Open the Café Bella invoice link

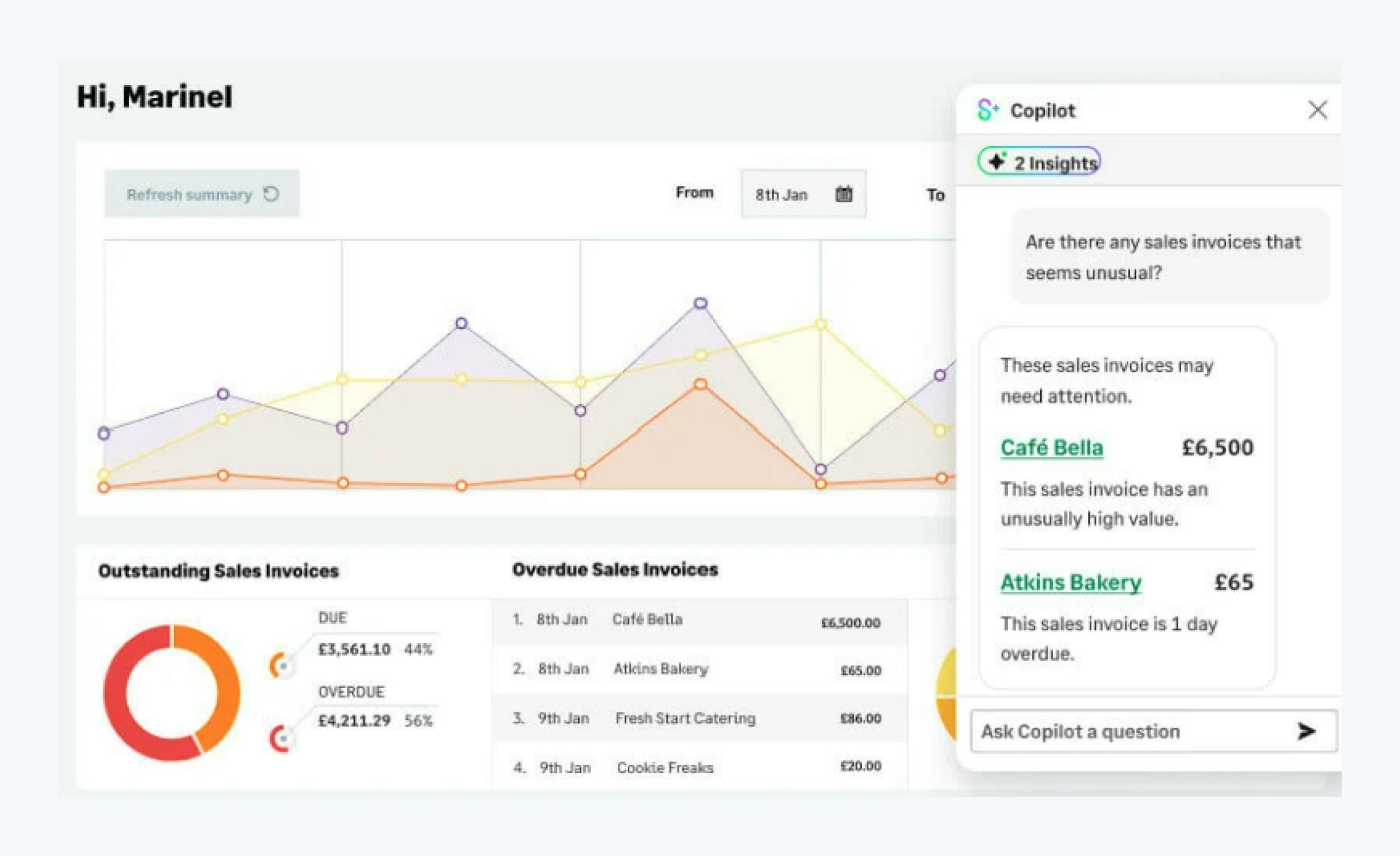click(x=1052, y=447)
